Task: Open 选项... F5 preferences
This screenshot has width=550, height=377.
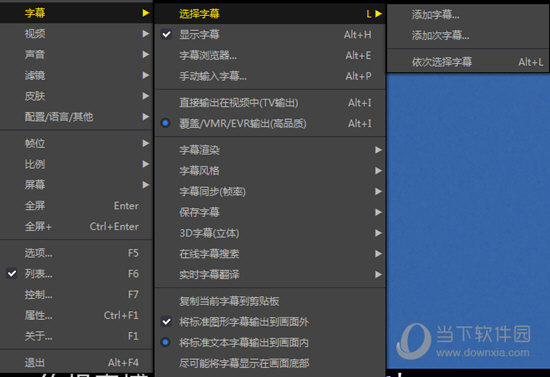Action: 76,253
